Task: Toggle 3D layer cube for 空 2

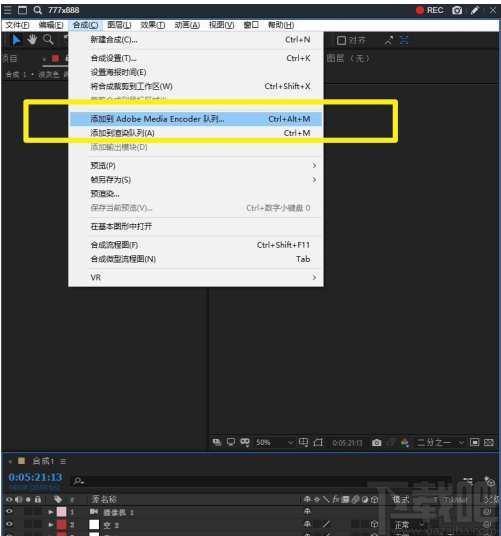Action: tap(374, 524)
